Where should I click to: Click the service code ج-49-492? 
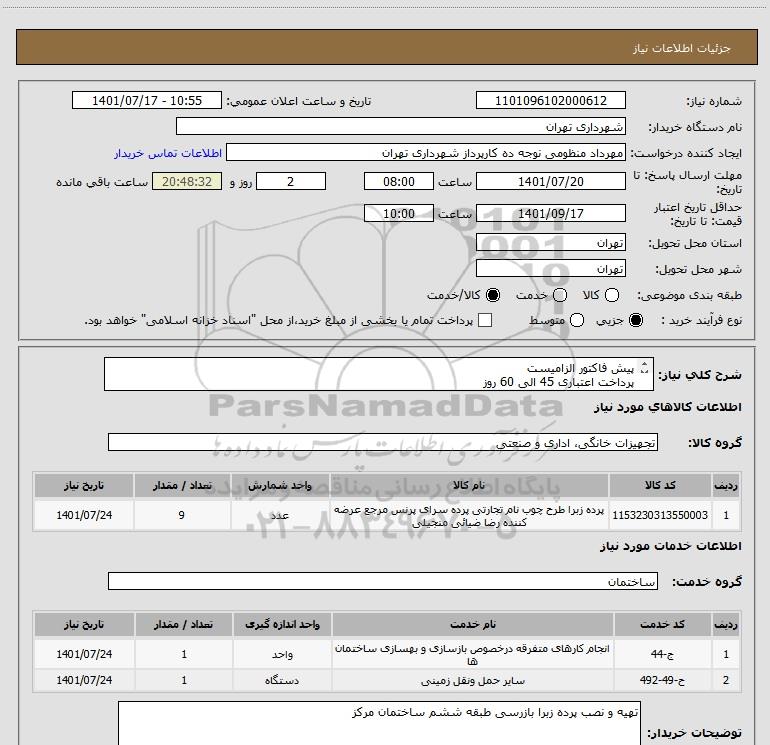click(x=662, y=680)
